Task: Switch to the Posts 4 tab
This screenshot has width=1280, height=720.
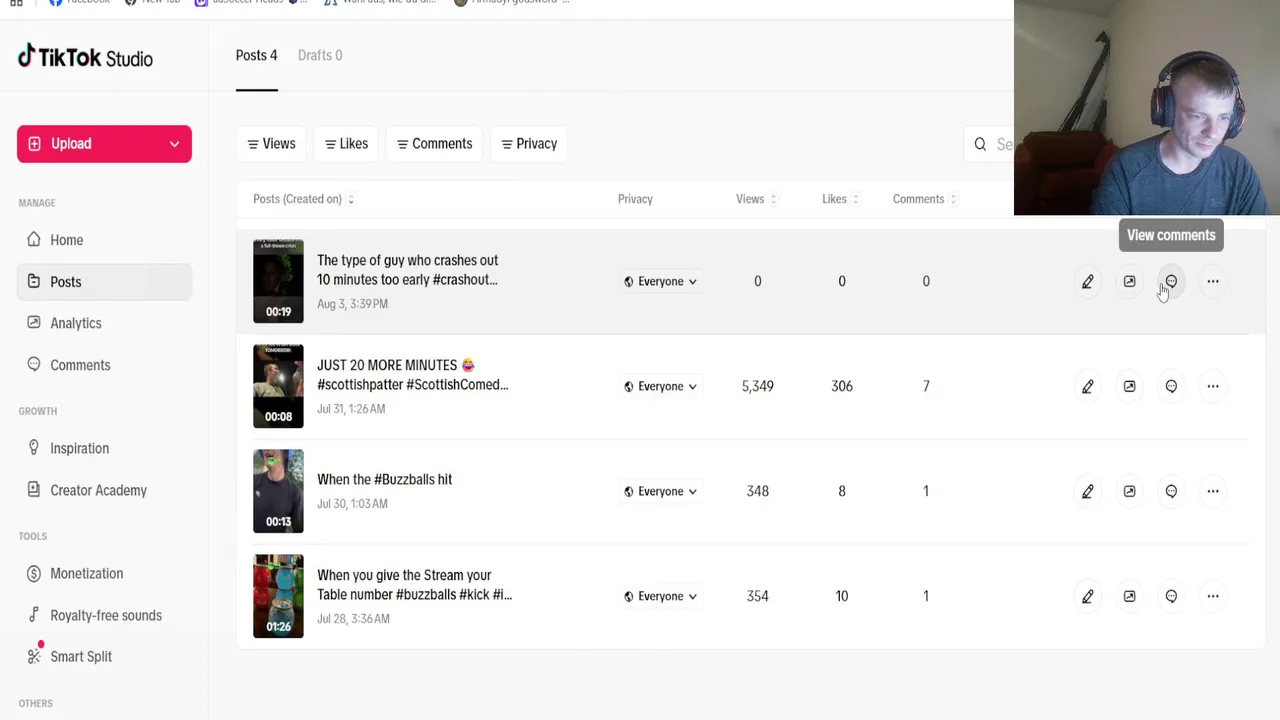Action: tap(257, 55)
